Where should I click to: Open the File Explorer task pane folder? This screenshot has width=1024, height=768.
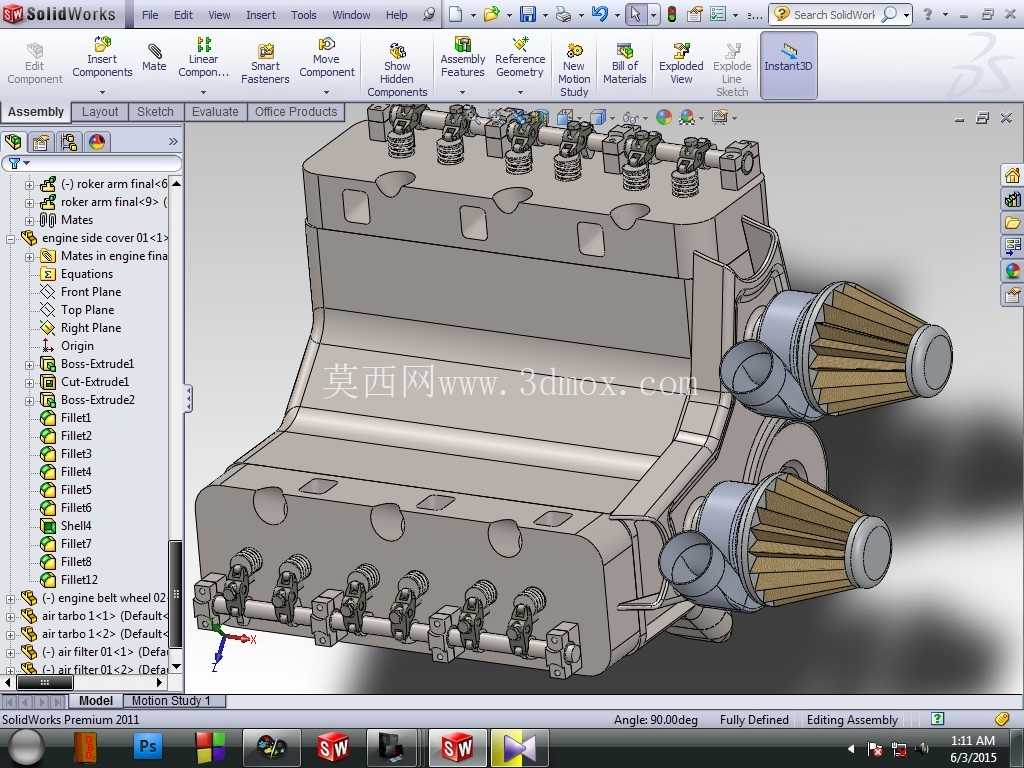click(x=1012, y=223)
